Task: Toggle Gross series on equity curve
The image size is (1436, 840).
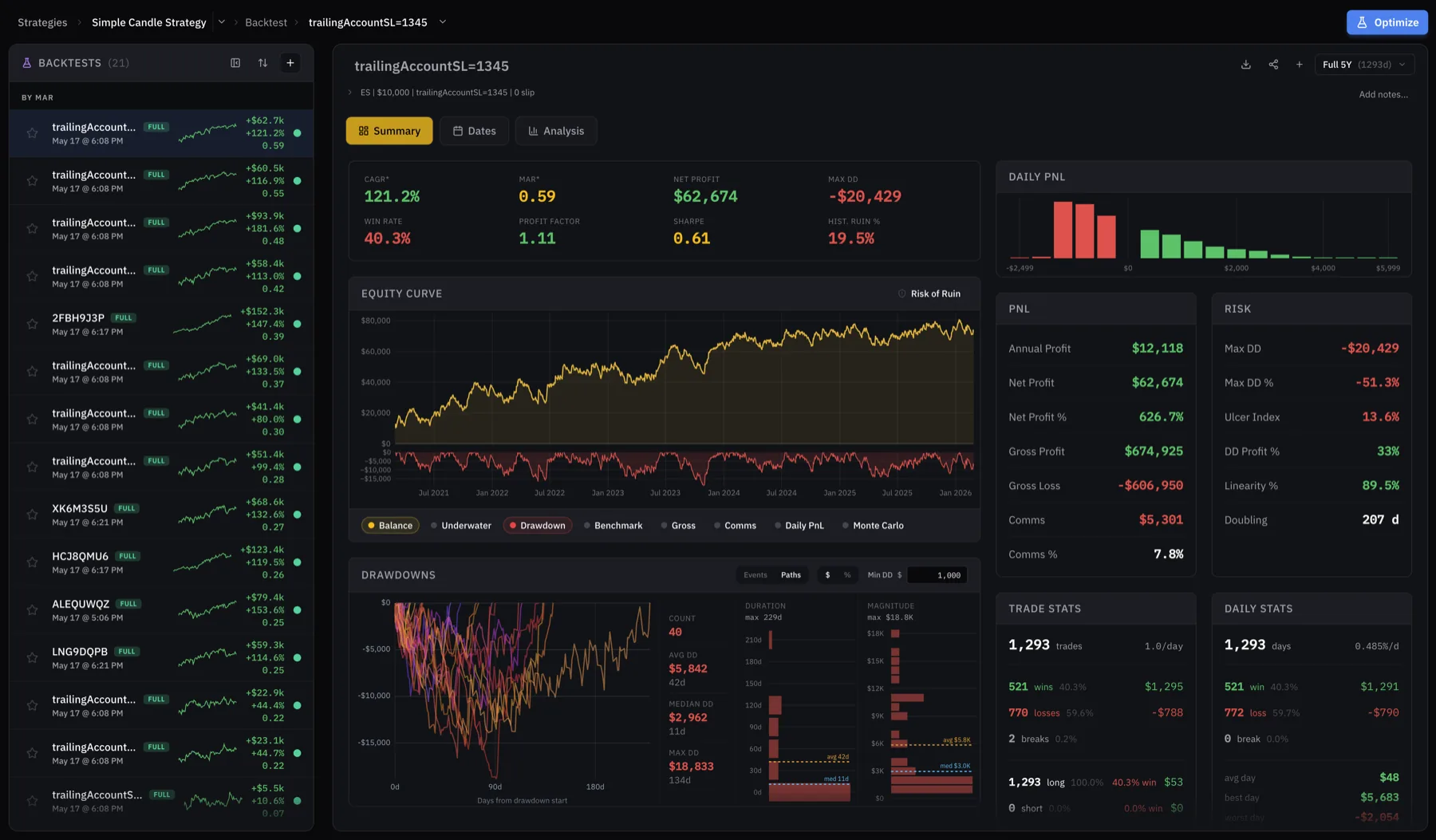Action: [678, 526]
